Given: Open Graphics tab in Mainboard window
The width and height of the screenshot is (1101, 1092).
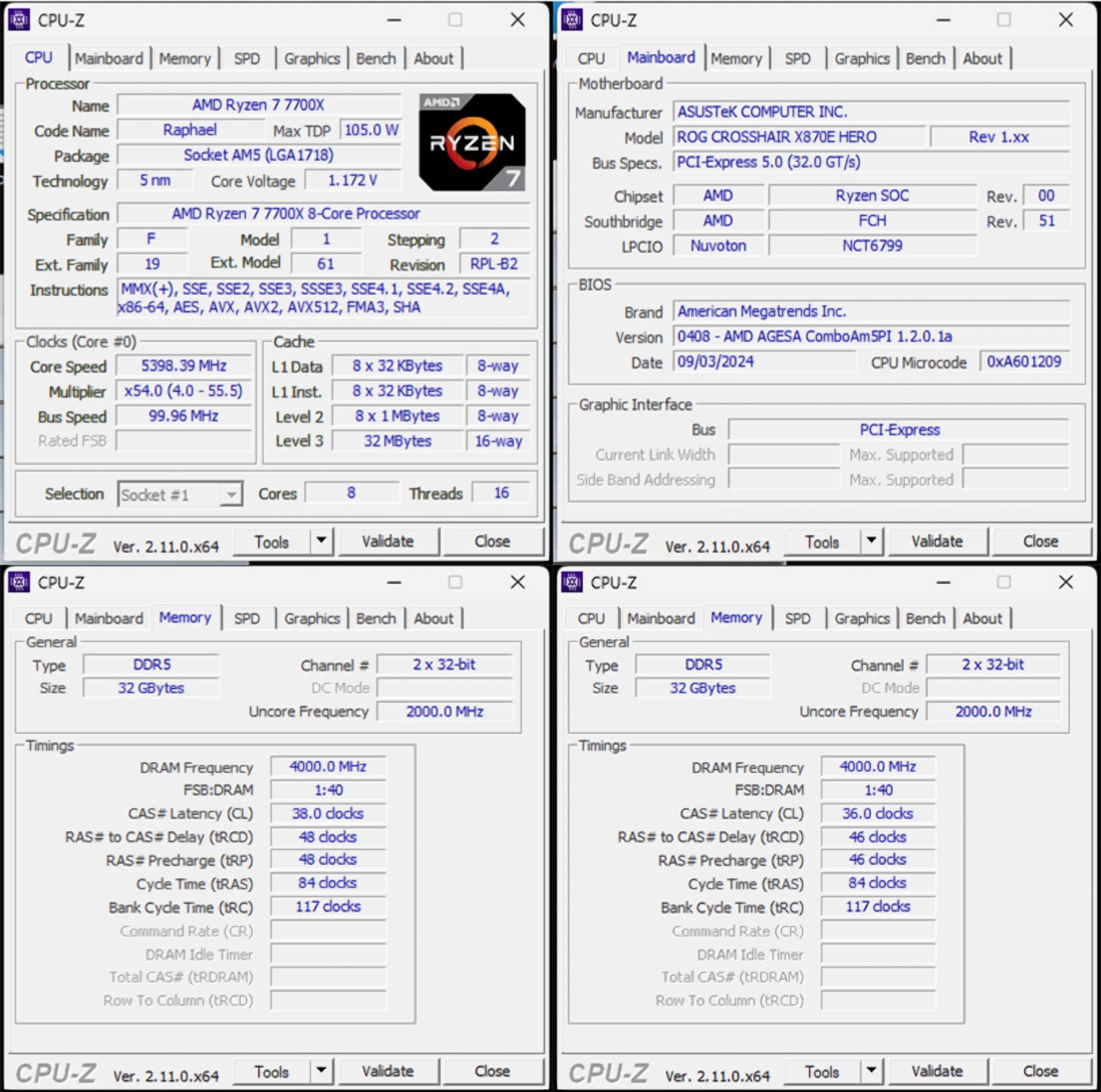Looking at the screenshot, I should 861,58.
